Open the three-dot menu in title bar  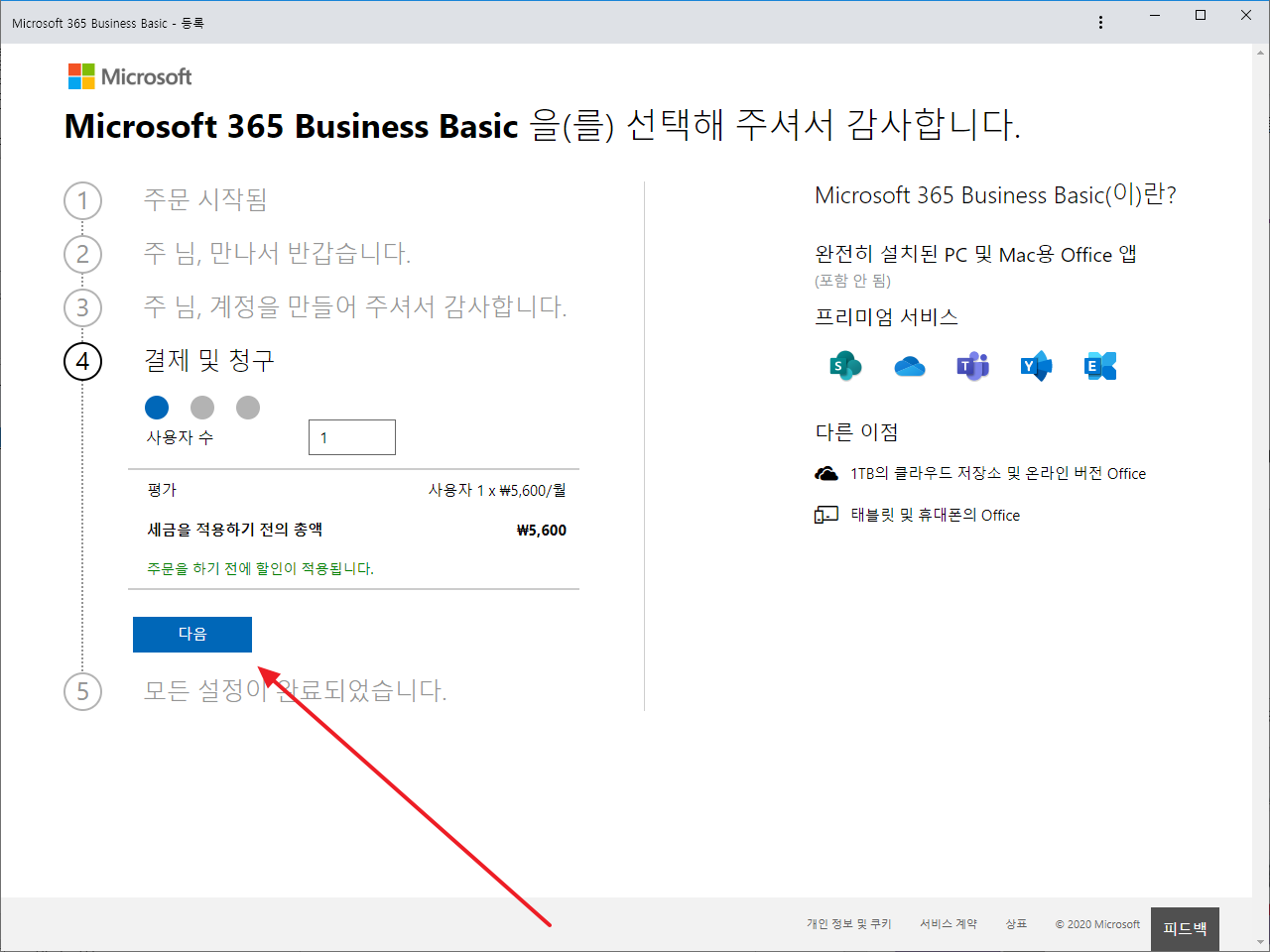[1100, 22]
